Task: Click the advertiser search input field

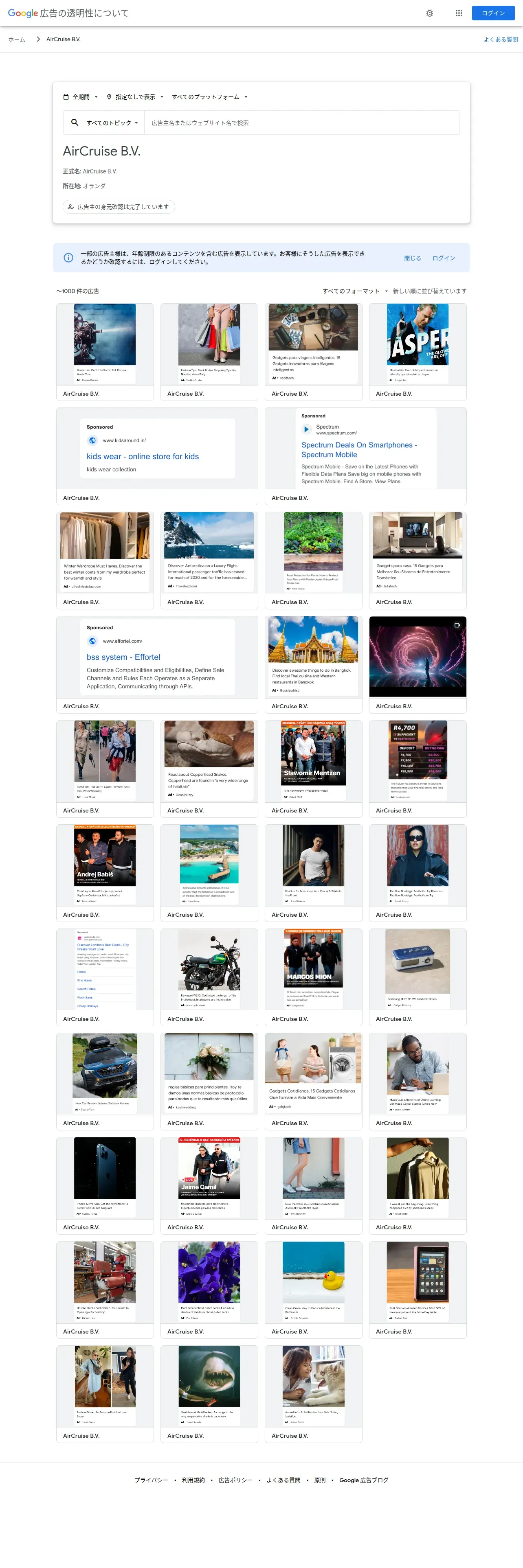Action: (x=302, y=123)
